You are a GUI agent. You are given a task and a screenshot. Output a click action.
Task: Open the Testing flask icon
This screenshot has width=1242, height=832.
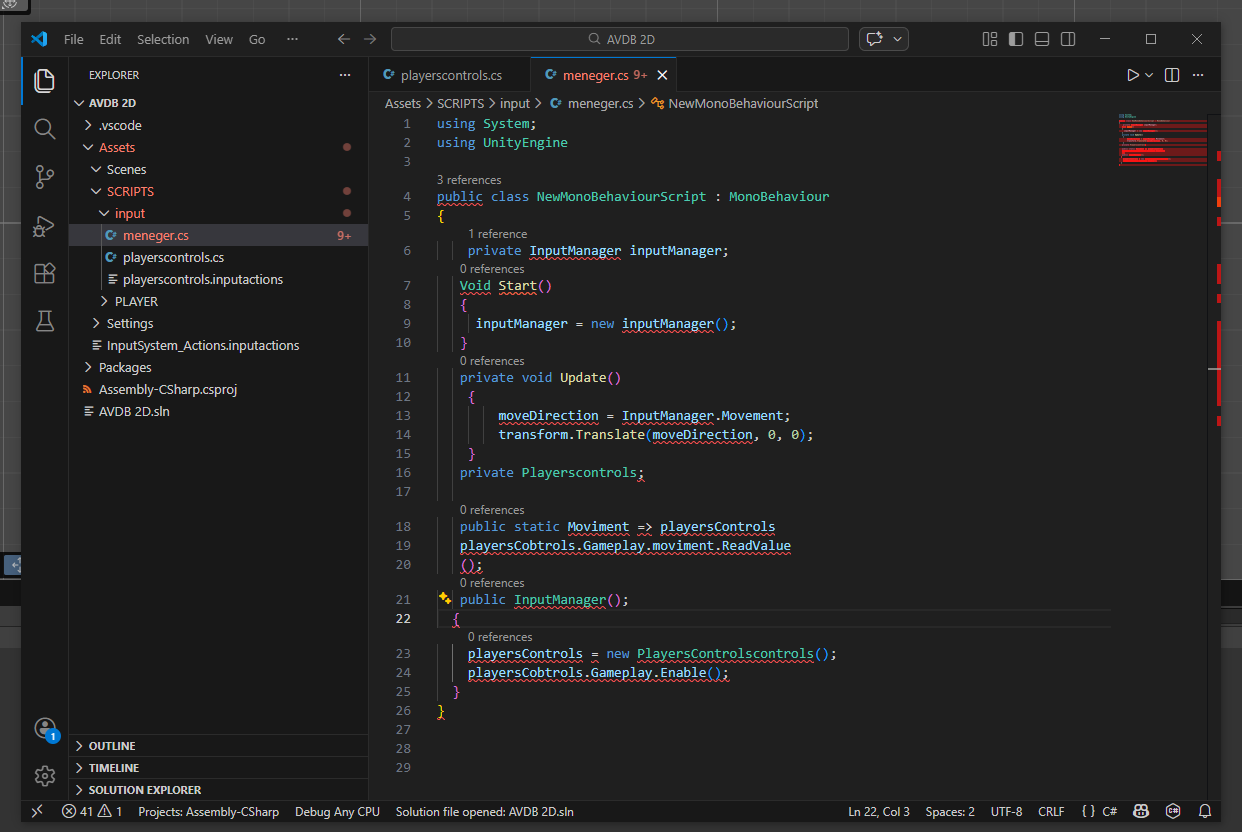click(44, 321)
